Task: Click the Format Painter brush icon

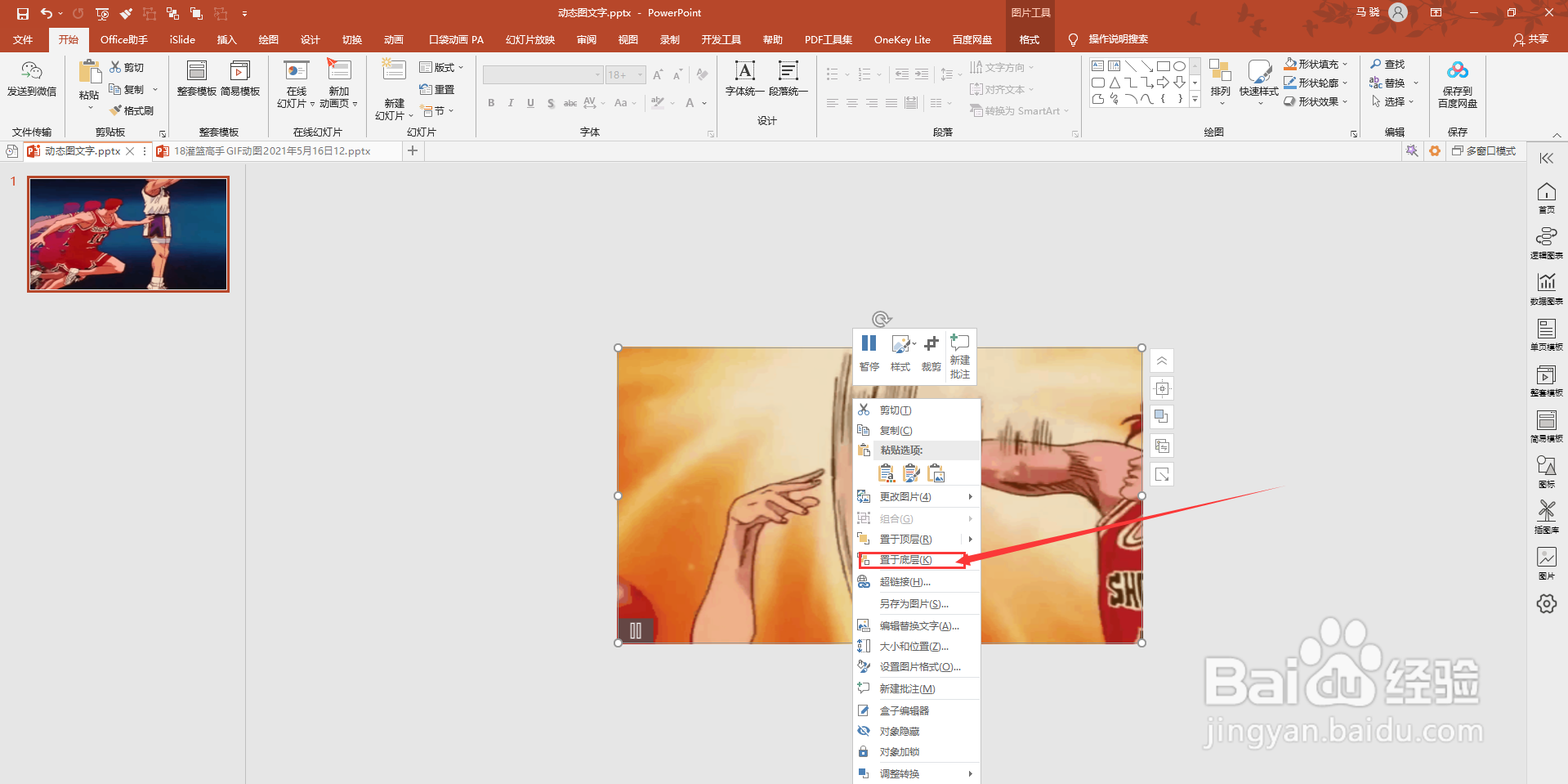Action: click(x=115, y=110)
